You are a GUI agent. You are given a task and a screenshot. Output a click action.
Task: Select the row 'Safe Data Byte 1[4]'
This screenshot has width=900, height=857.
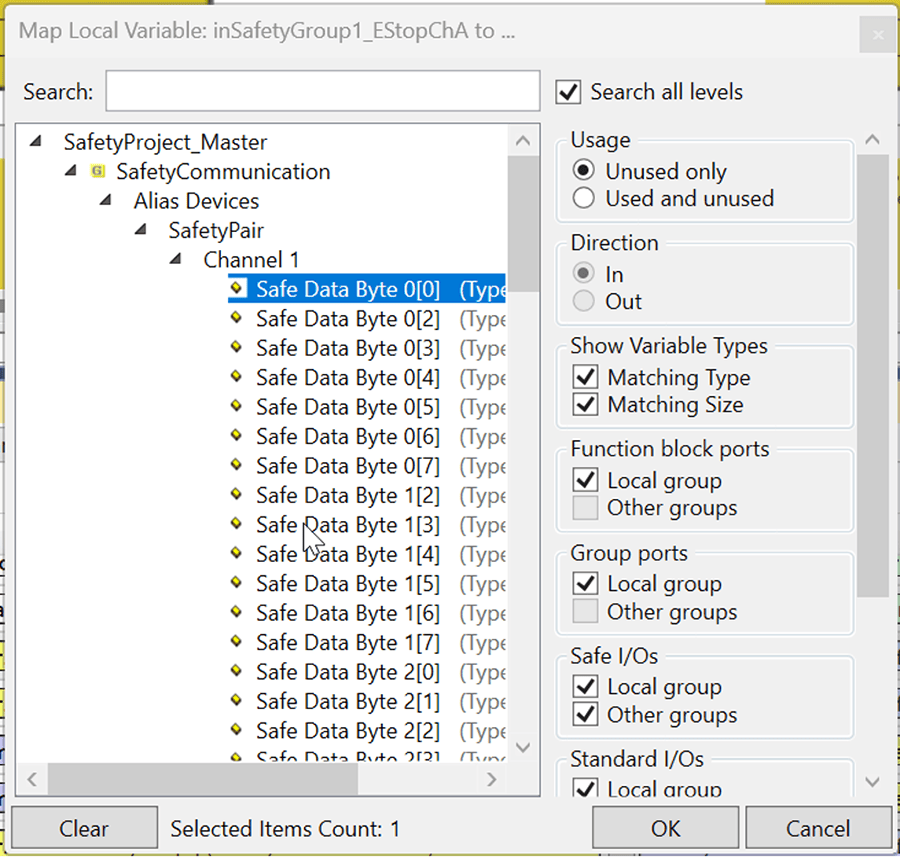pos(367,554)
